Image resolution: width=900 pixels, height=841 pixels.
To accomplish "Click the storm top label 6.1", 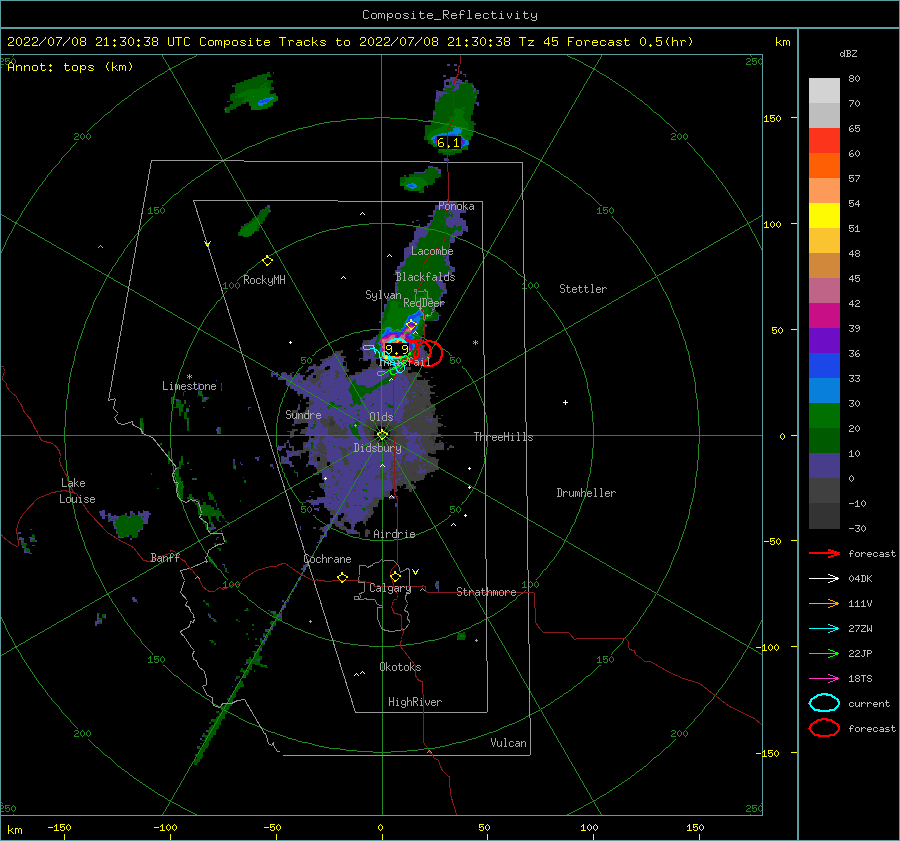I will pos(448,142).
